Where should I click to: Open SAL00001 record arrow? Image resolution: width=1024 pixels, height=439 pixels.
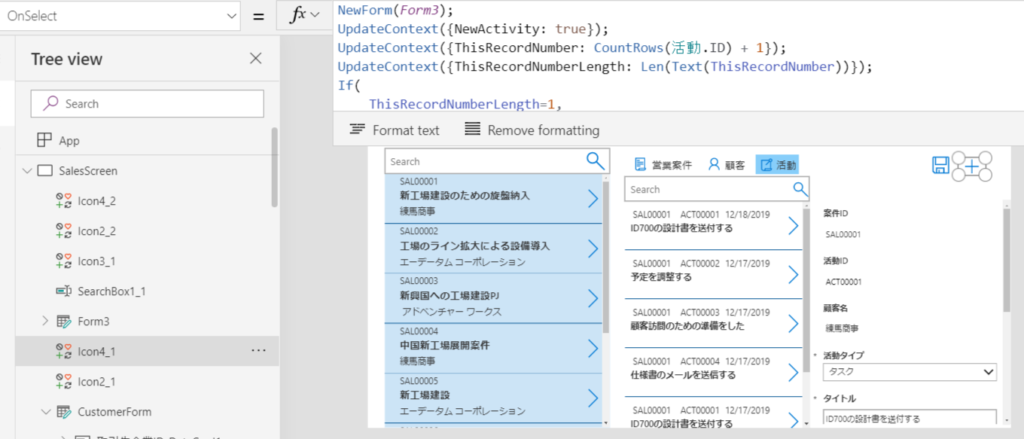(593, 199)
